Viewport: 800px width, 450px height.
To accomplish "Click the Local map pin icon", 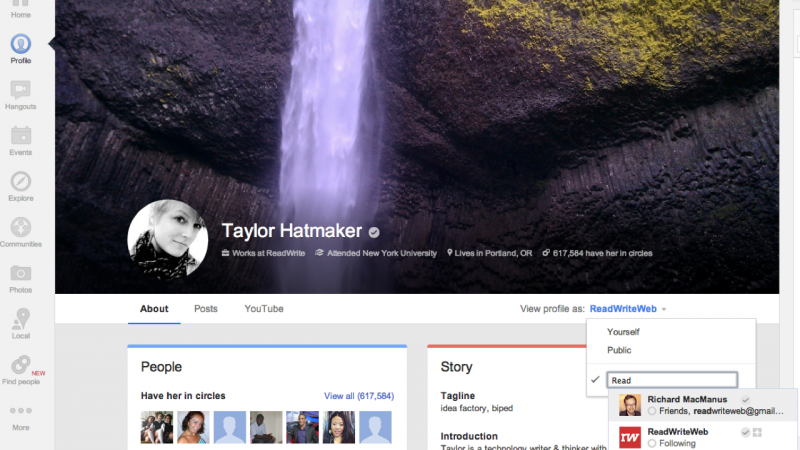I will click(20, 319).
